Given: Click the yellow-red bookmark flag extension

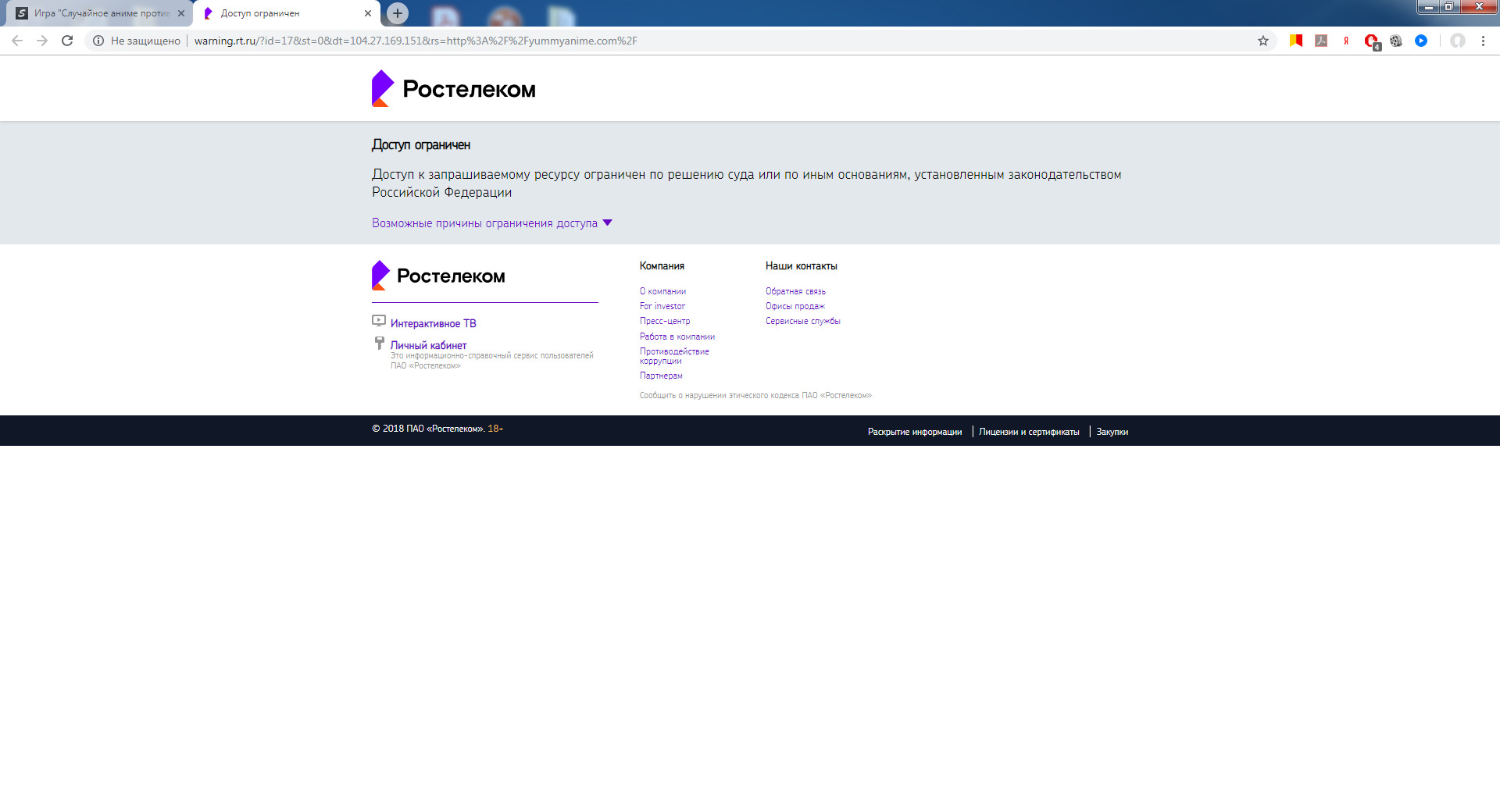Looking at the screenshot, I should (x=1296, y=41).
